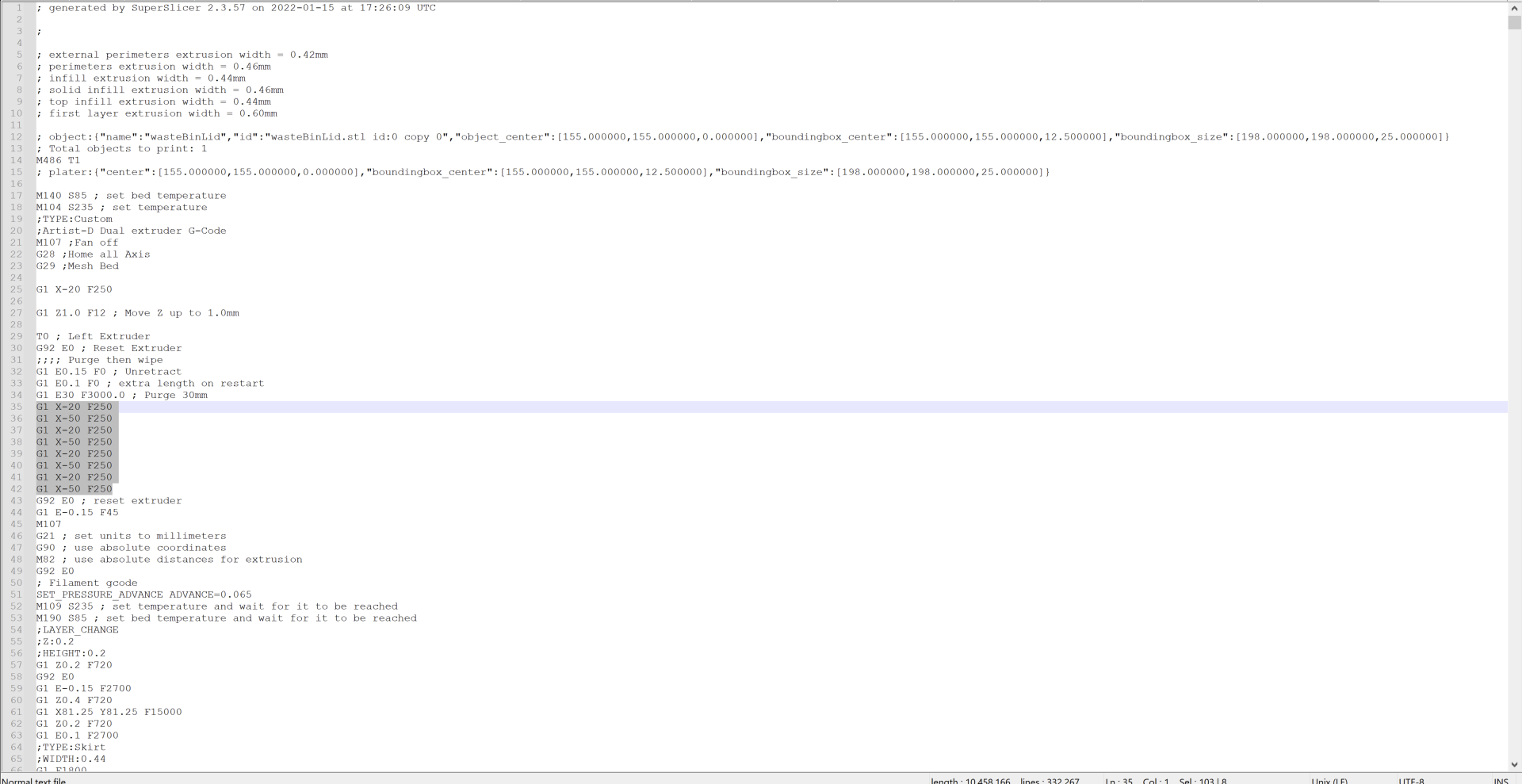The height and width of the screenshot is (784, 1522).
Task: Click the ';HEIGHT:0.2' line
Action: click(x=71, y=653)
